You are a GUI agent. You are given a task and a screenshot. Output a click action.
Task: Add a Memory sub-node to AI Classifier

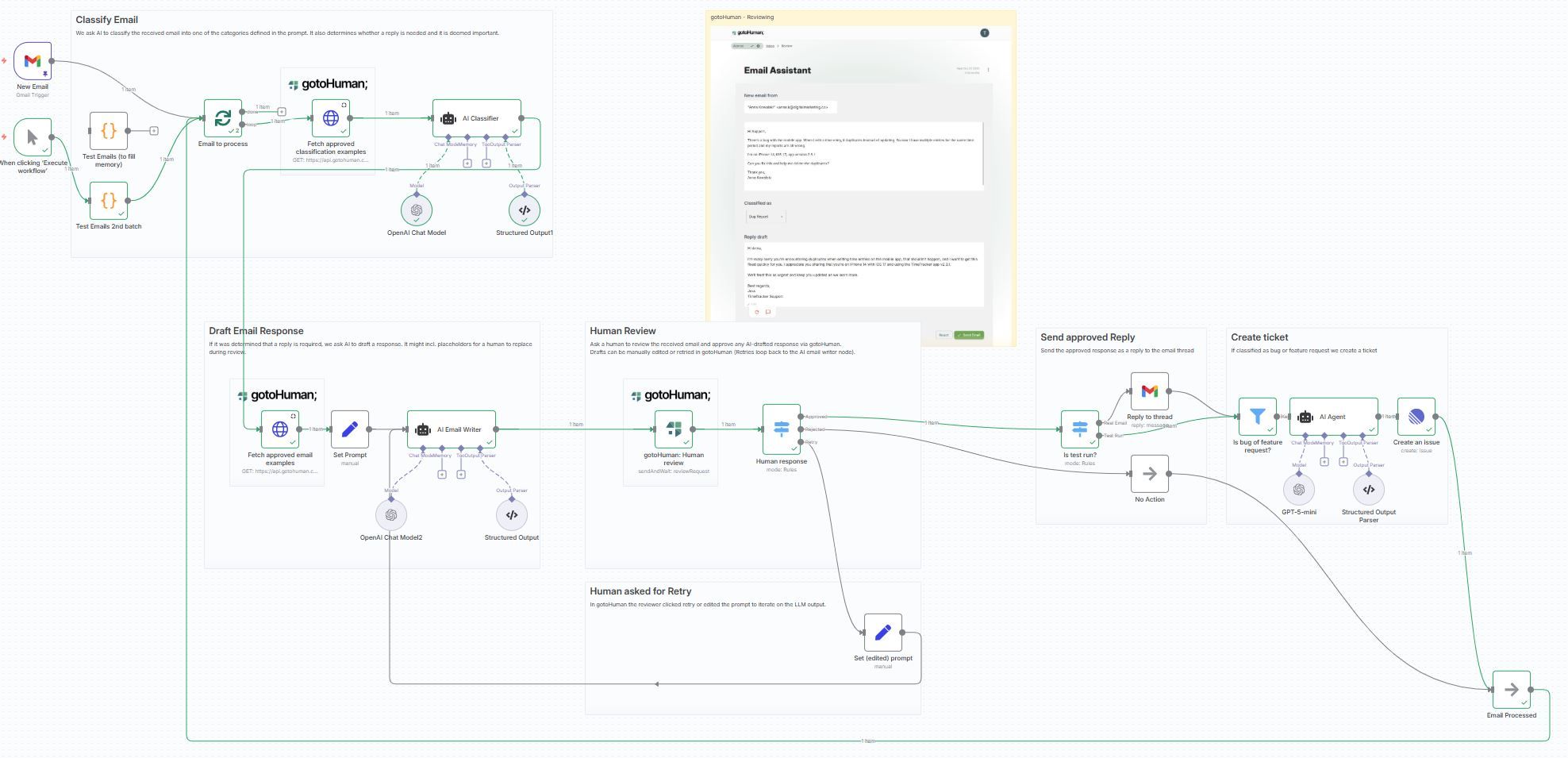point(467,164)
